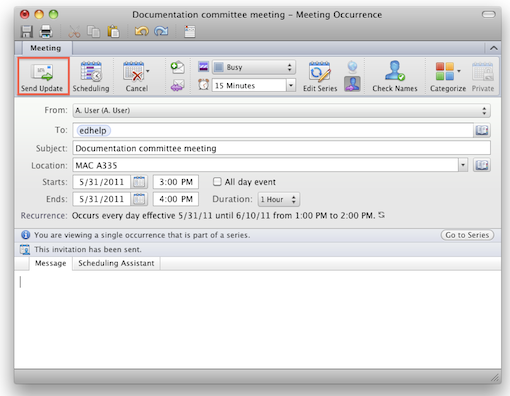Open the Ends date calendar picker
The width and height of the screenshot is (510, 396).
point(139,199)
